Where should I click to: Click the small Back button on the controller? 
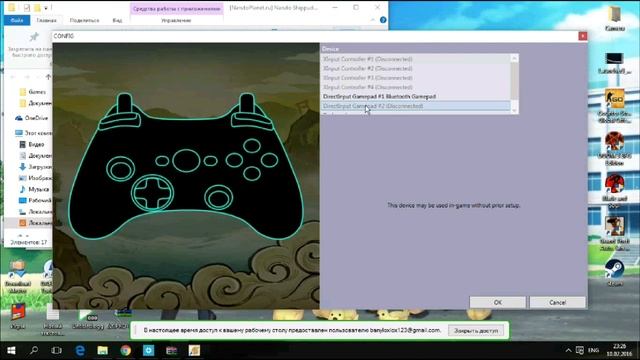pos(162,161)
